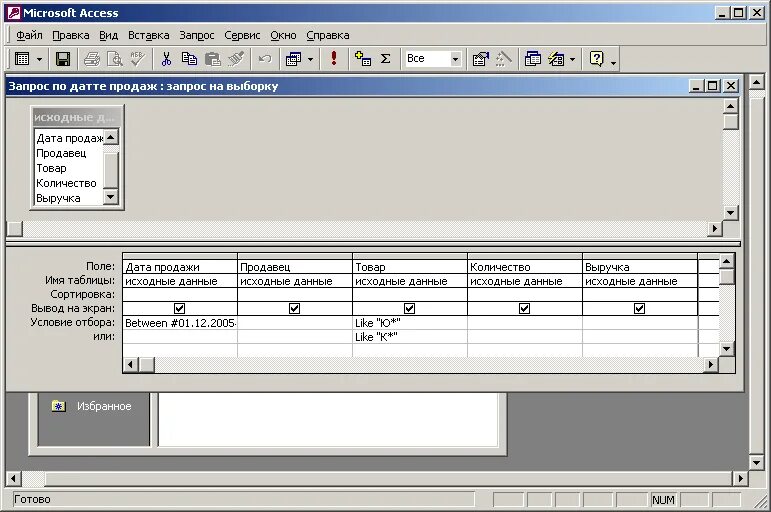Open the Окно menu
This screenshot has height=512, width=771.
coord(283,35)
